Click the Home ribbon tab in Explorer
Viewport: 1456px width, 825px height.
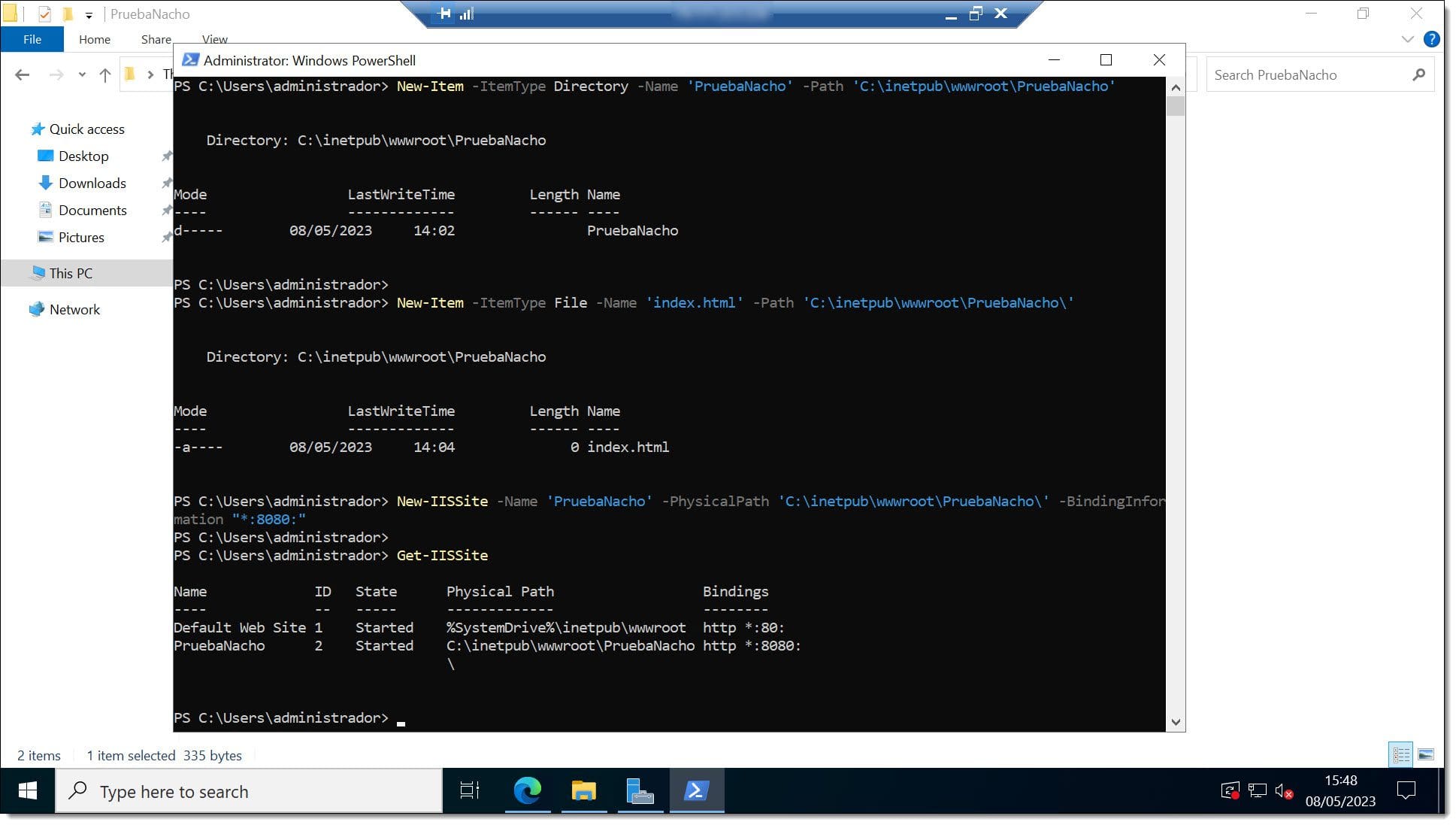coord(95,39)
